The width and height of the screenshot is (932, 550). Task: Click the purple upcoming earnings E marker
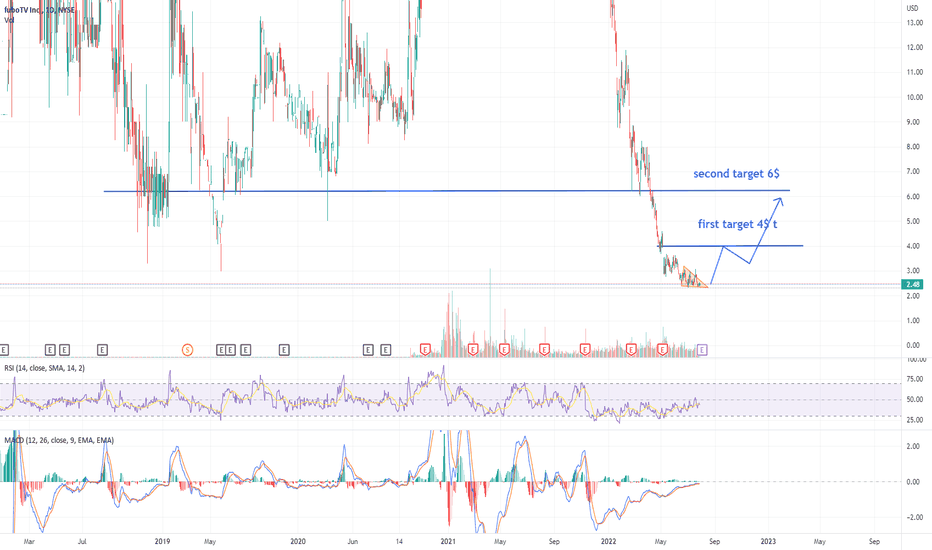pyautogui.click(x=702, y=350)
